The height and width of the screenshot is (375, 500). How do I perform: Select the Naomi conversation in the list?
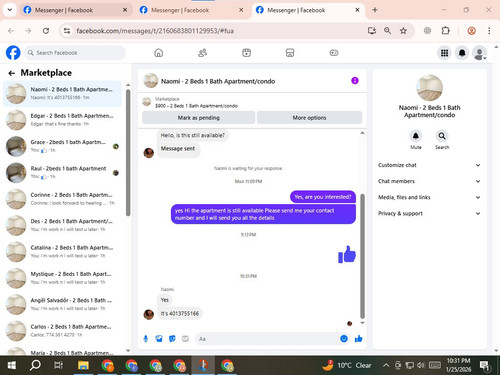[63, 93]
